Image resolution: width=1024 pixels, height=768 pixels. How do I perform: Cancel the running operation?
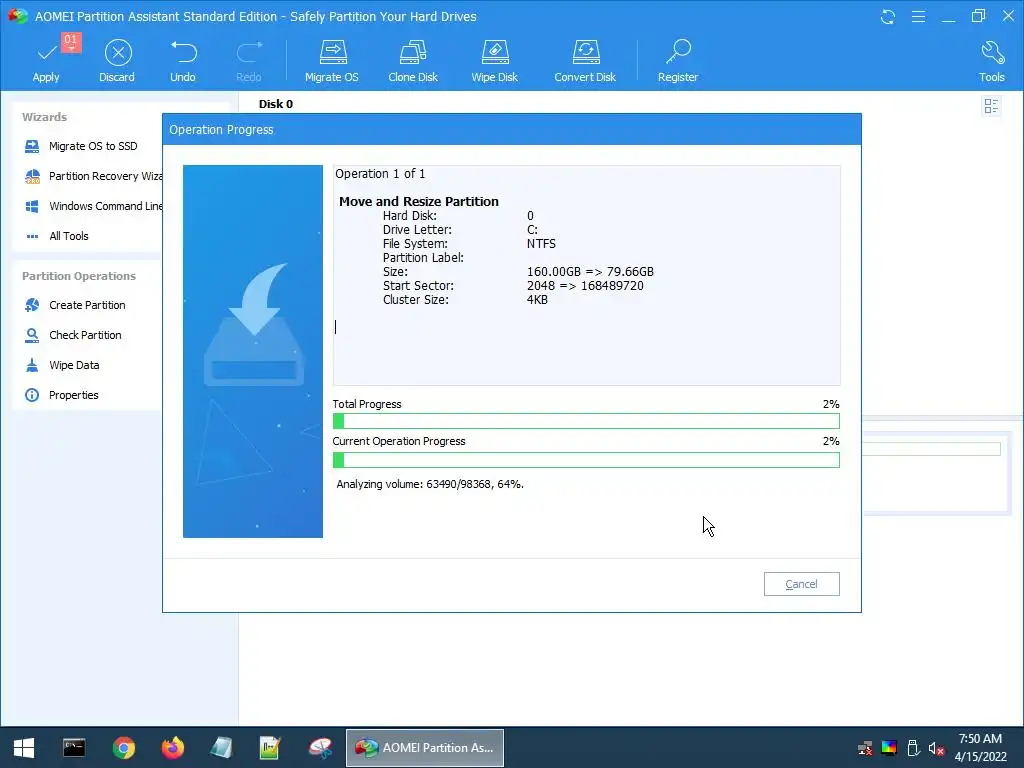coord(801,584)
